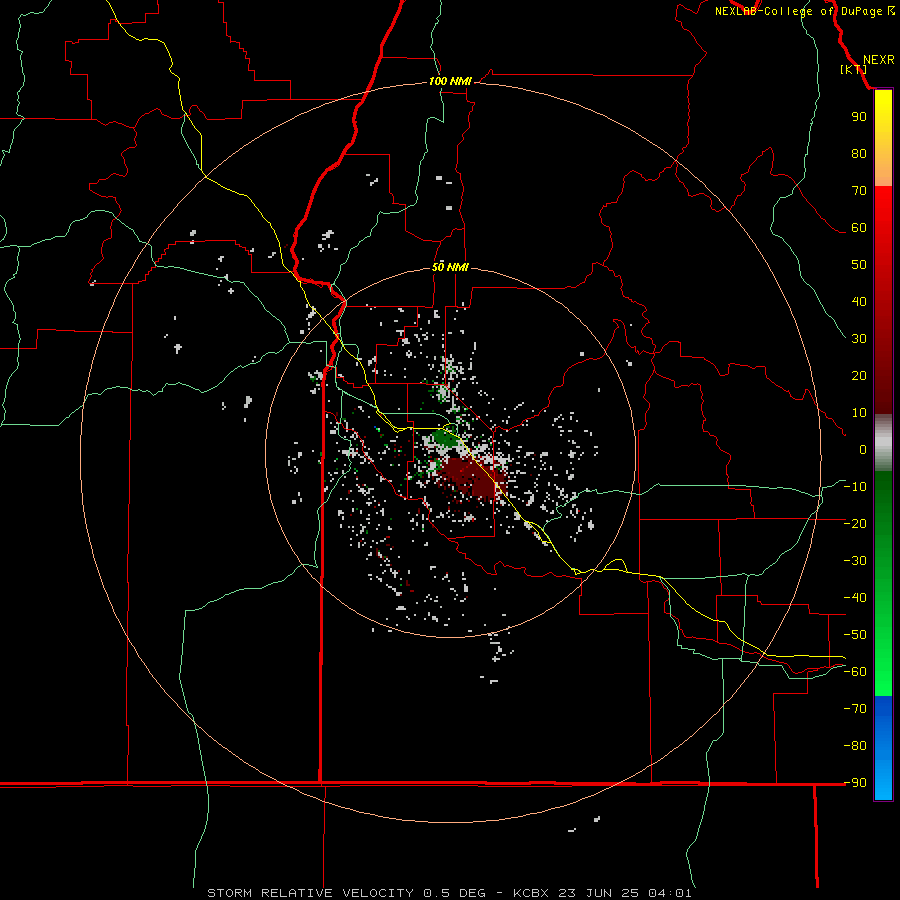Image resolution: width=900 pixels, height=900 pixels.
Task: Click the -50 value on velocity scale
Action: pos(855,635)
